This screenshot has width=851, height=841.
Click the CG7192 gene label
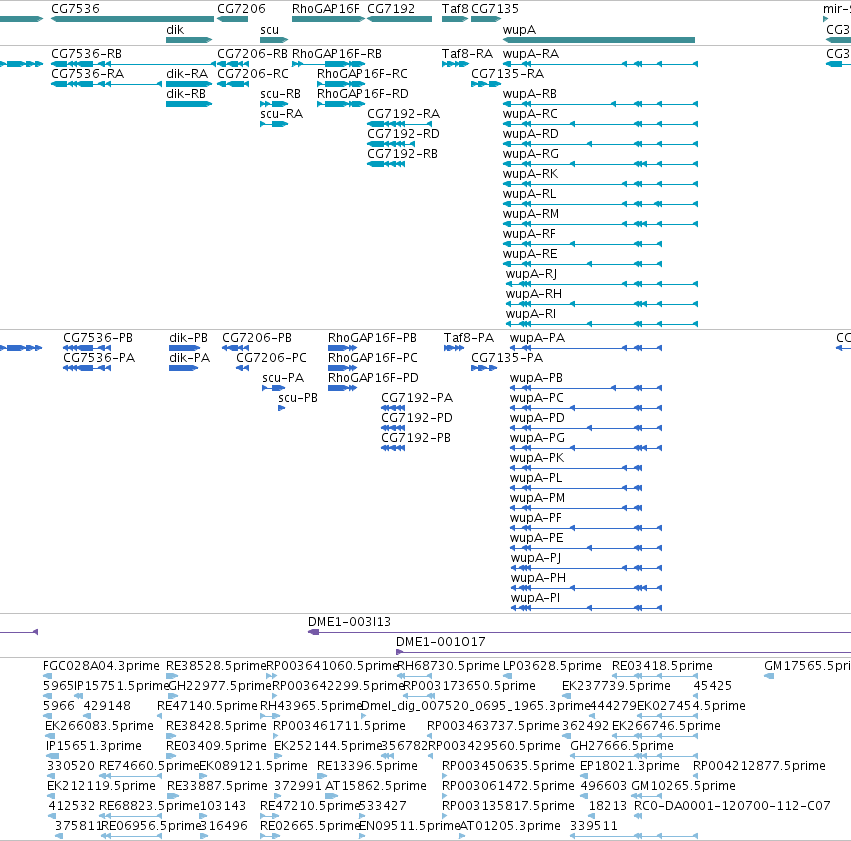click(x=391, y=9)
